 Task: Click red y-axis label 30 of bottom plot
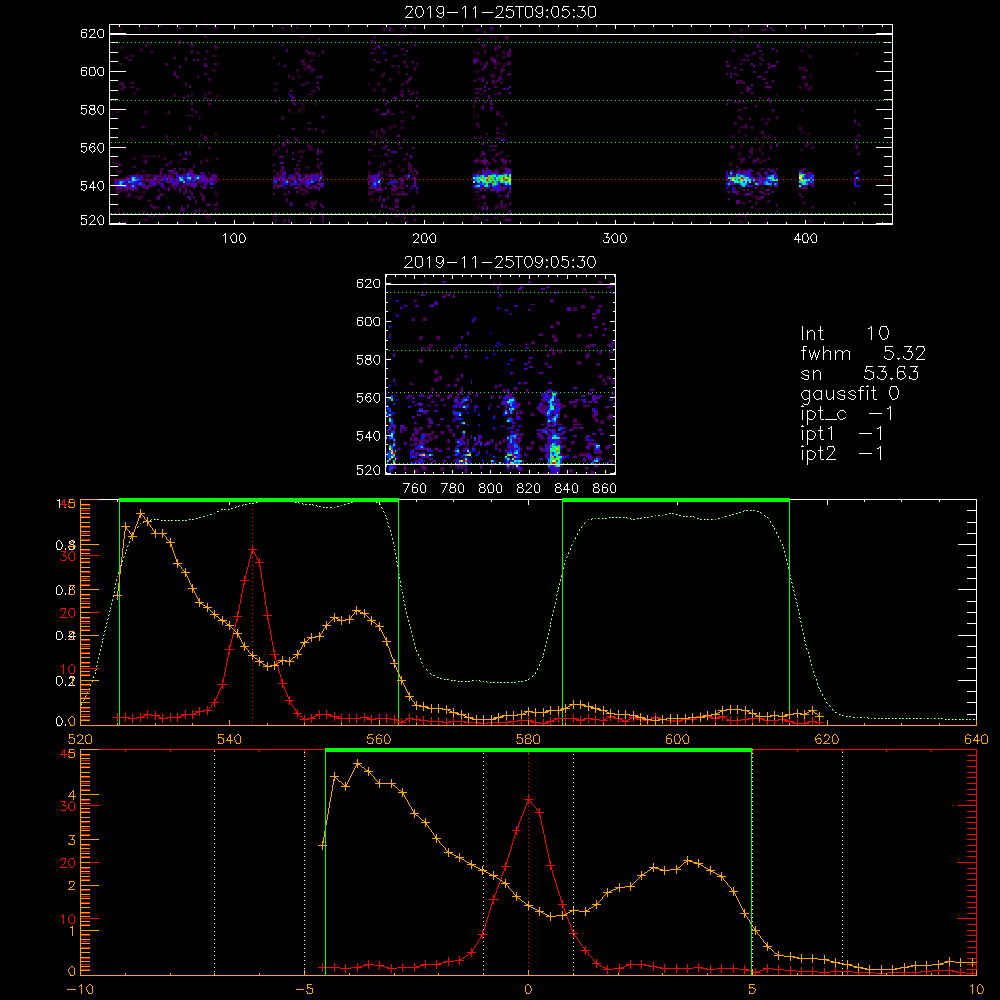point(68,806)
